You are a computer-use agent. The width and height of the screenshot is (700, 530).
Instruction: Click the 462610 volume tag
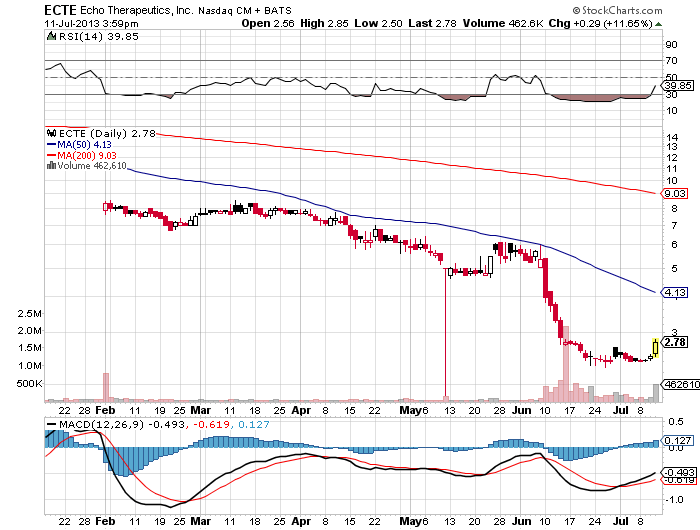(681, 384)
